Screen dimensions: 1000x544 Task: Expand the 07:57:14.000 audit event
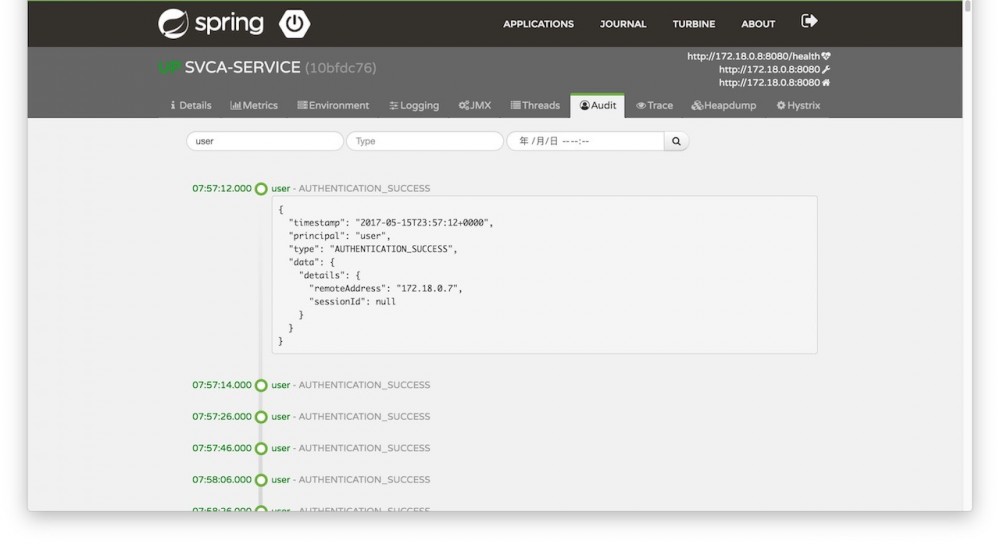(350, 385)
